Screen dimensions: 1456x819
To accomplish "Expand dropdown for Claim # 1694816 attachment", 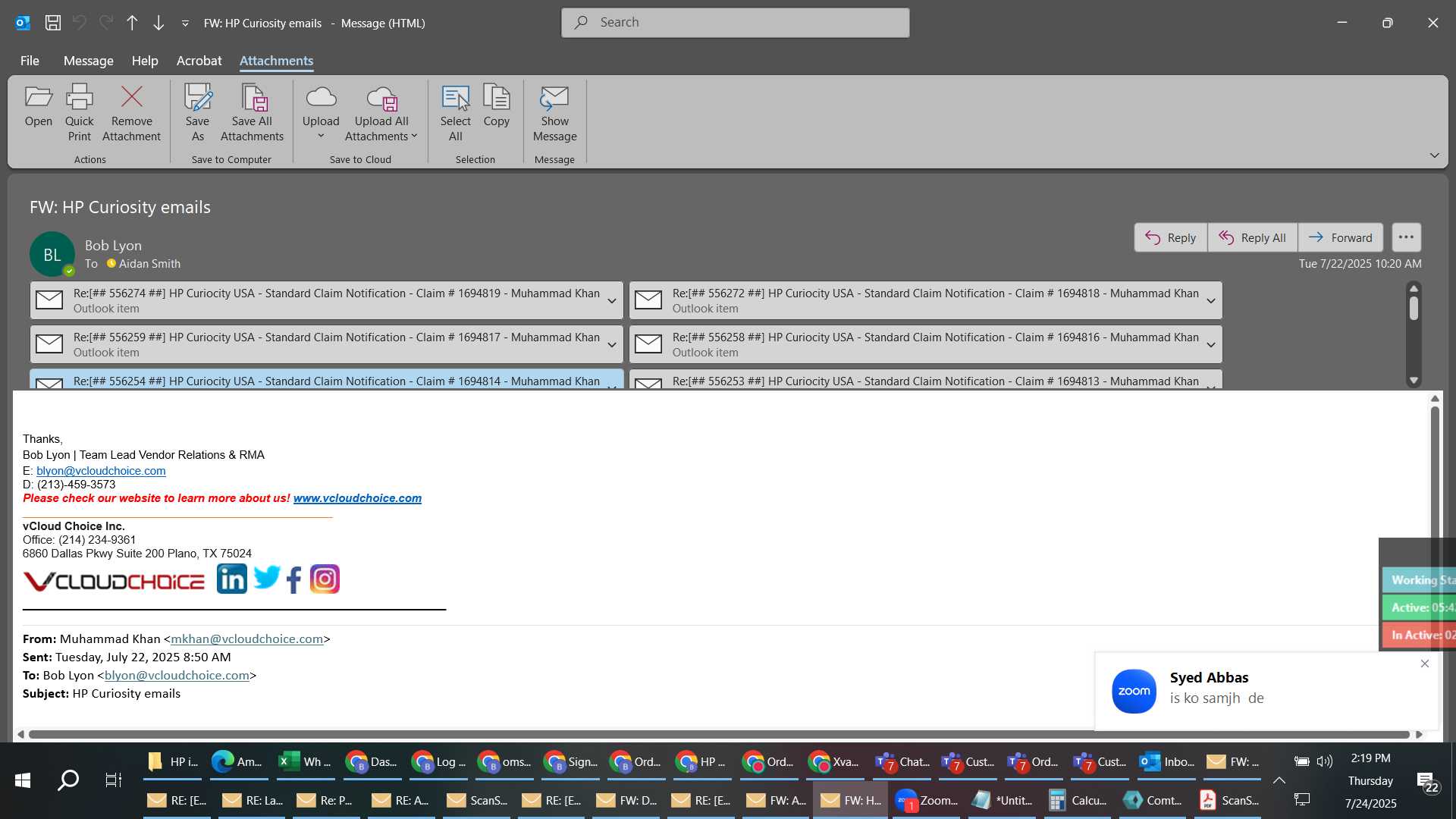I will (1210, 345).
